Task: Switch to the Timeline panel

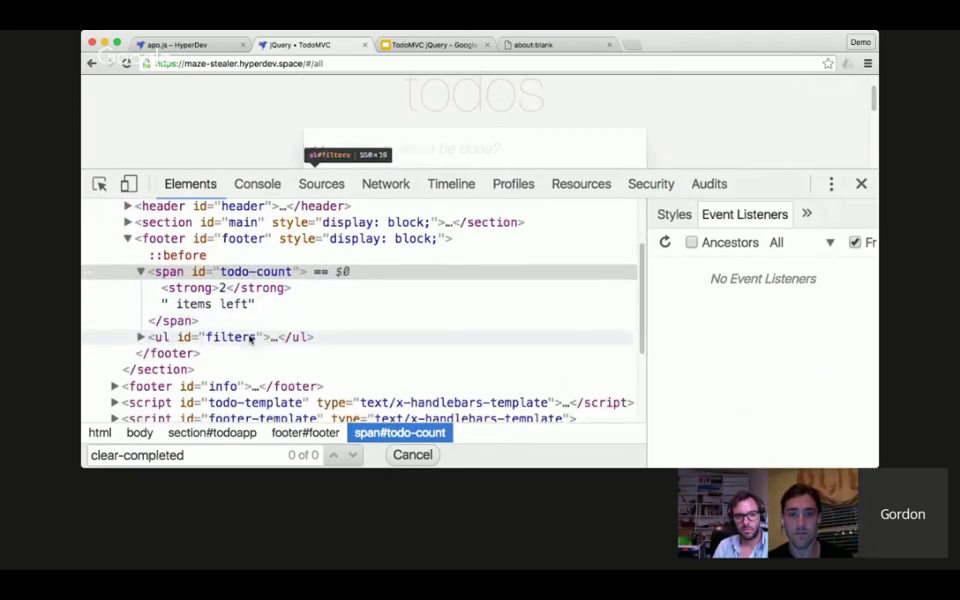Action: (451, 184)
